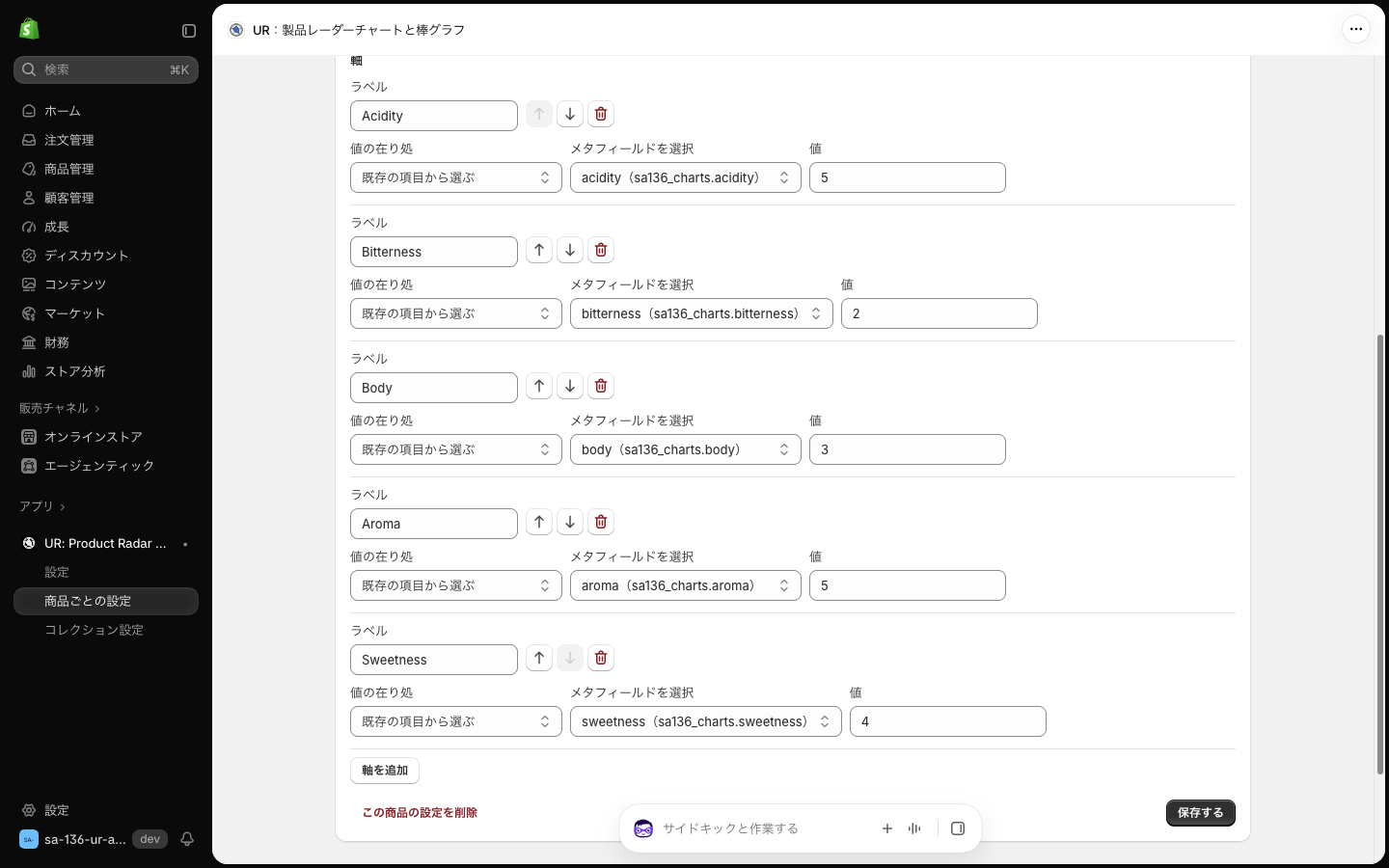Viewport: 1389px width, 868px height.
Task: Click the Shopify logo icon
Action: pos(29,29)
